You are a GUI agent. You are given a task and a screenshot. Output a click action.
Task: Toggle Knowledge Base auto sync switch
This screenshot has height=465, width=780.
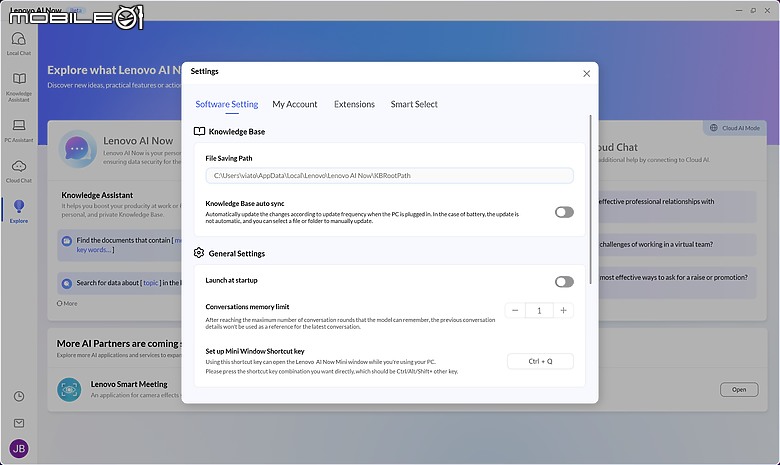pos(564,212)
